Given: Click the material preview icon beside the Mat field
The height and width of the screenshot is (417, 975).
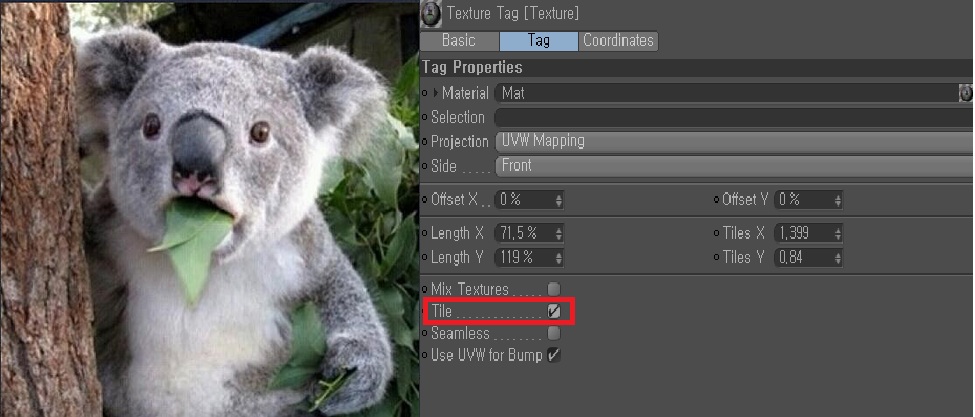Looking at the screenshot, I should click(x=966, y=93).
